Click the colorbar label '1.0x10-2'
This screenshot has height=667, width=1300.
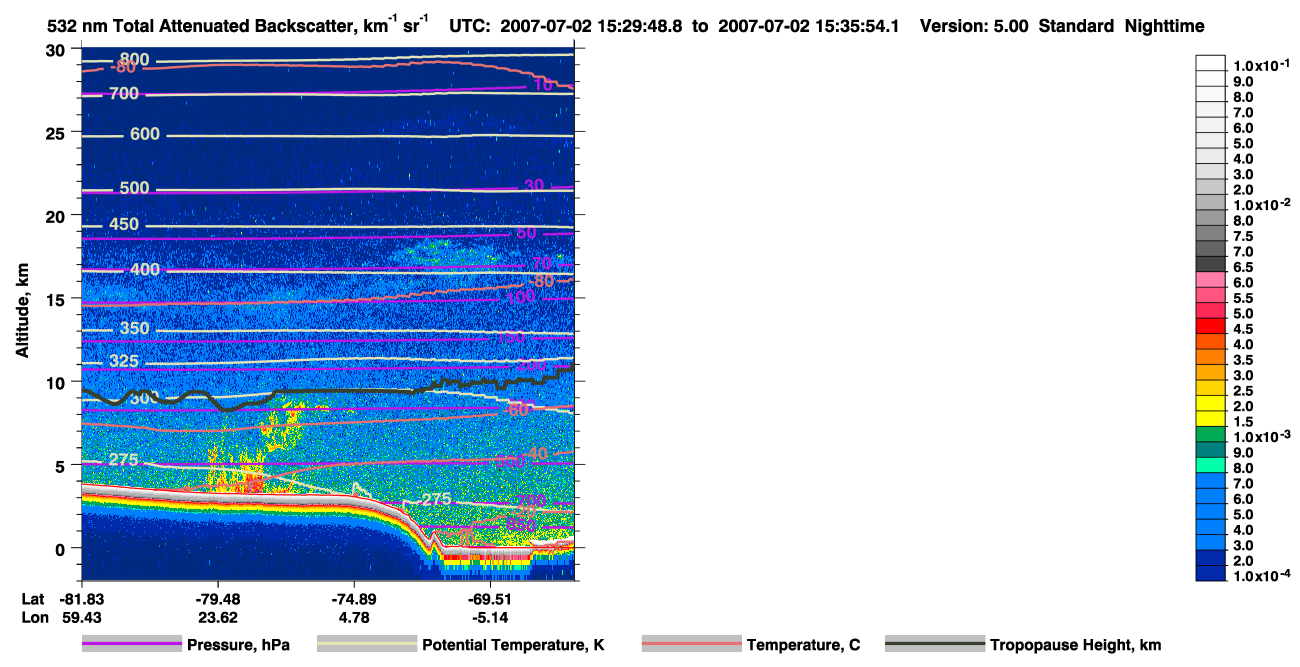point(1261,204)
